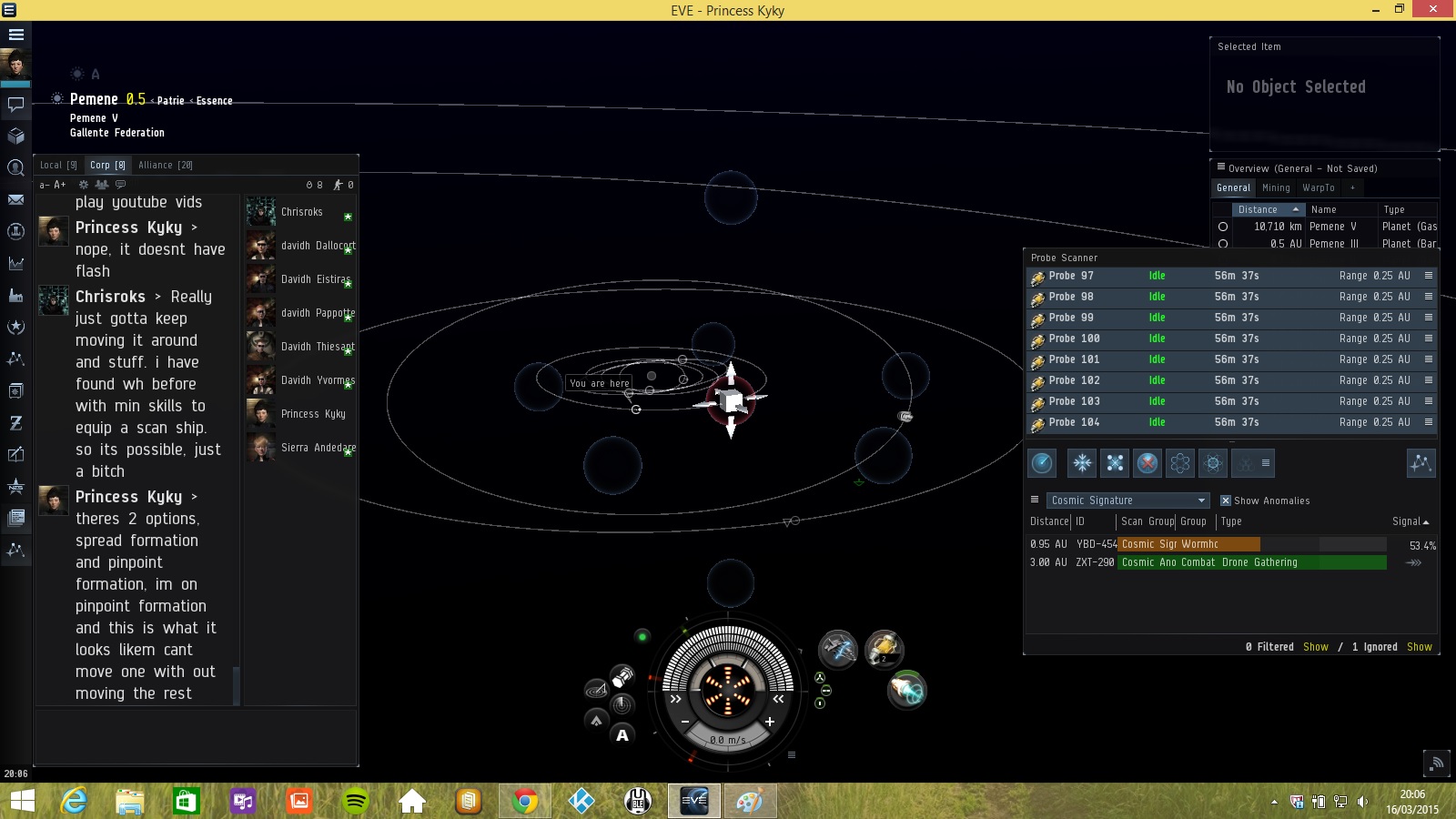Open Internet Explorer from the taskbar
1456x819 pixels.
coord(74,801)
